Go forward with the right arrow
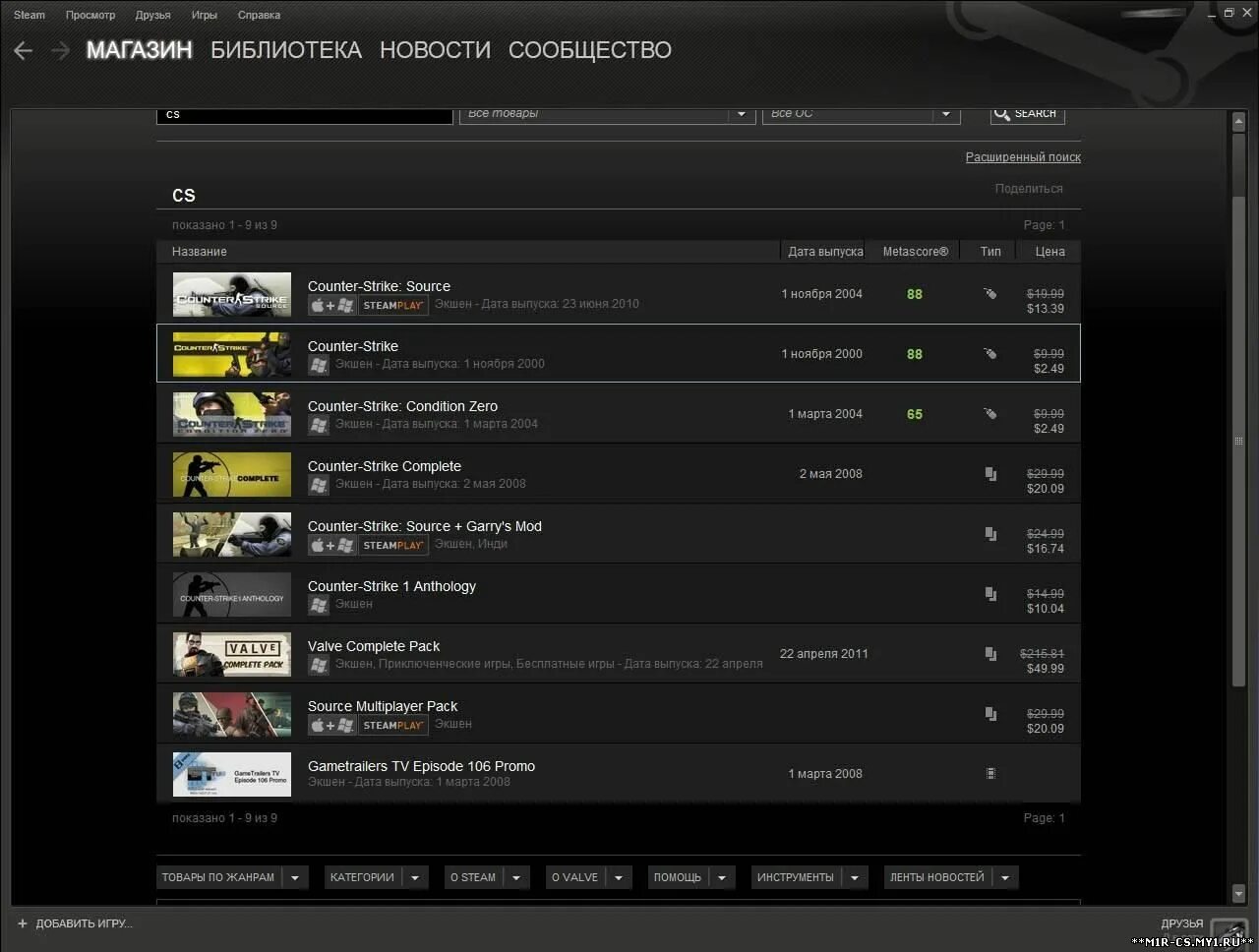Image resolution: width=1259 pixels, height=952 pixels. pos(61,51)
